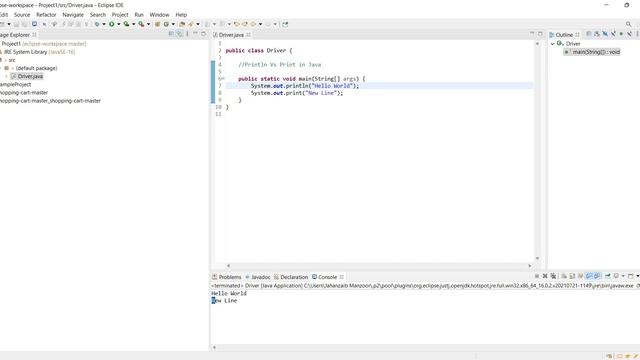The width and height of the screenshot is (640, 360).
Task: Click the Save toolbar icon
Action: [16, 24]
